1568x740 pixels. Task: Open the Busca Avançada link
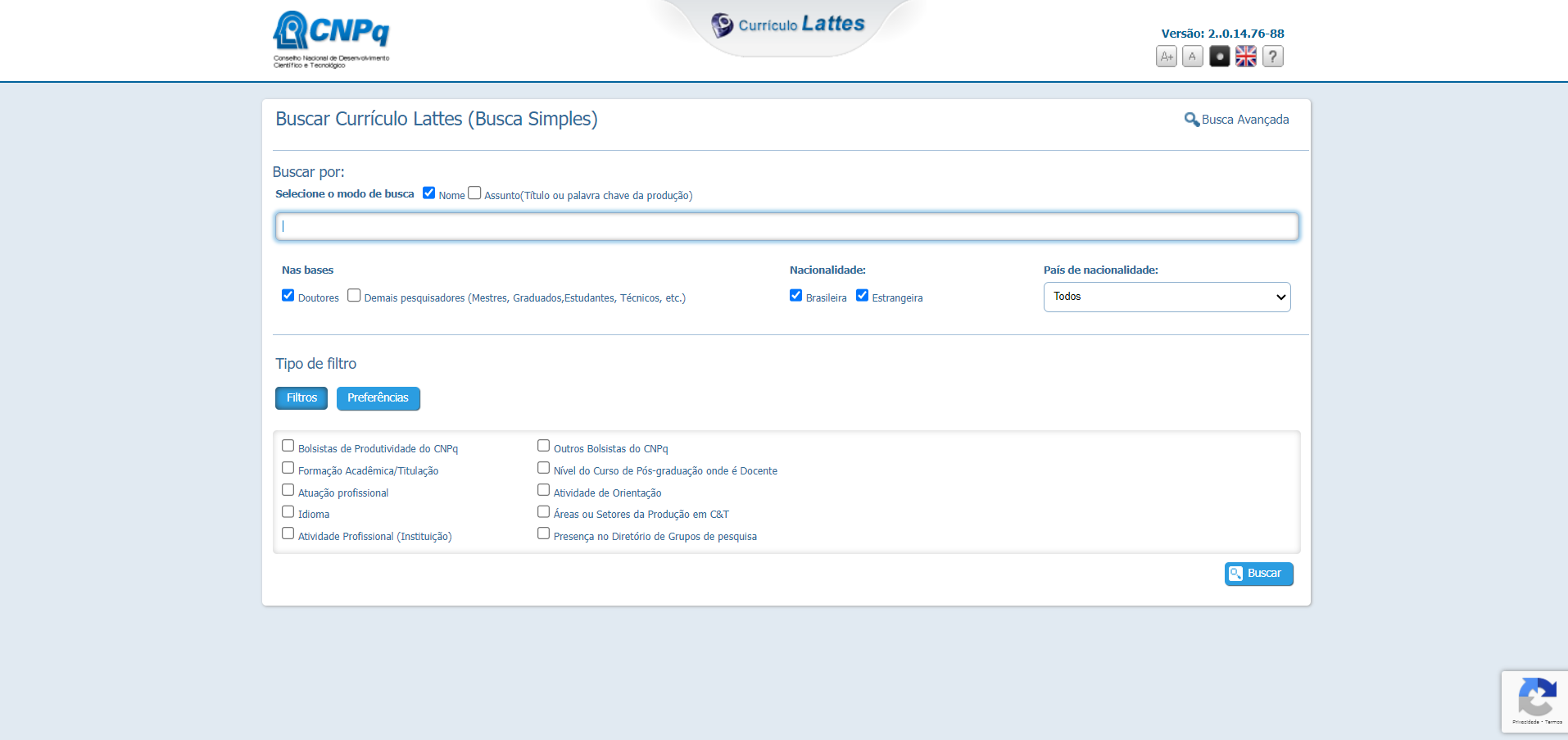coord(1237,120)
